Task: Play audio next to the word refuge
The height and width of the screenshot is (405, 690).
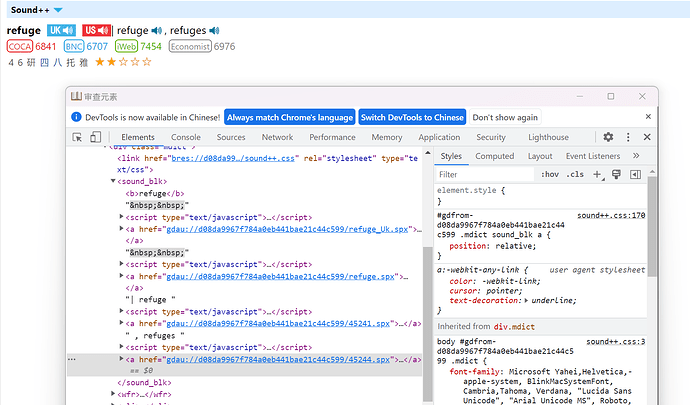Action: pos(156,30)
